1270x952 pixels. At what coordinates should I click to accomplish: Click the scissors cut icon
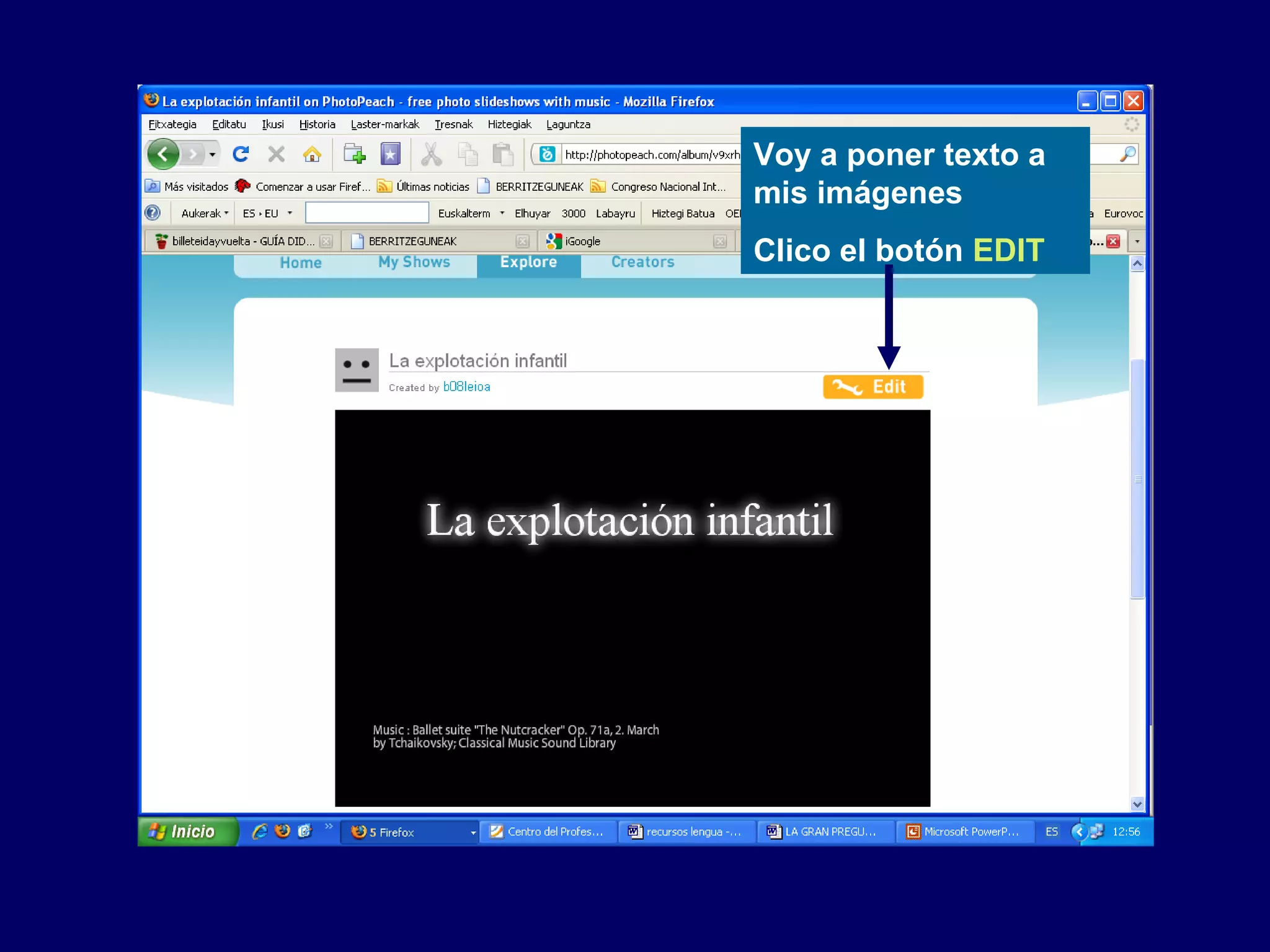point(431,154)
